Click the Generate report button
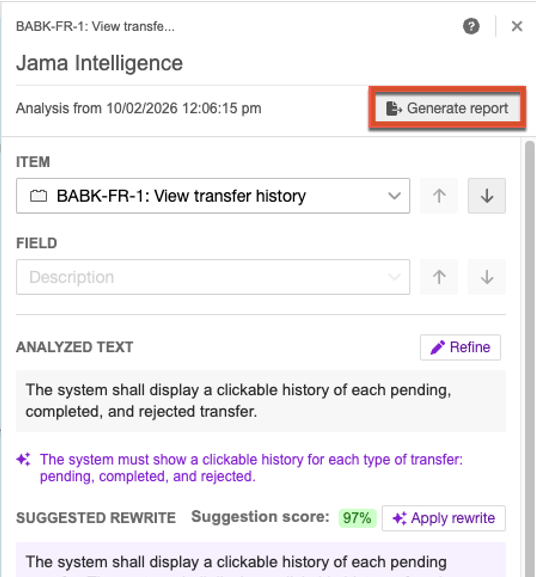The image size is (536, 577). [447, 108]
